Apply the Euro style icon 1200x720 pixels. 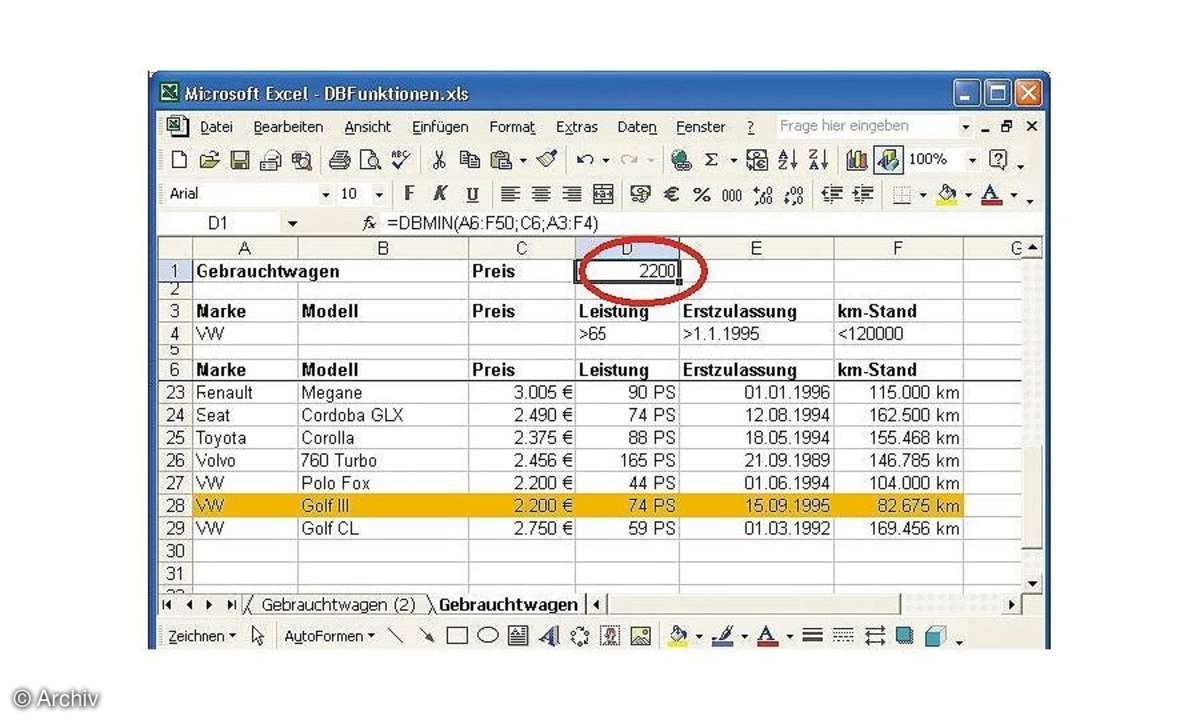671,194
